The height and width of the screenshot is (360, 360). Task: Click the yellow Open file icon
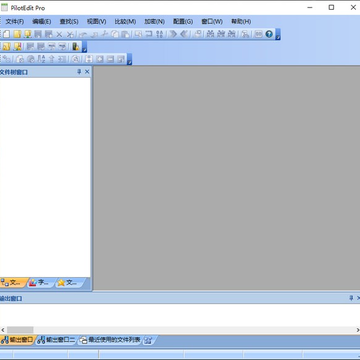pos(17,34)
